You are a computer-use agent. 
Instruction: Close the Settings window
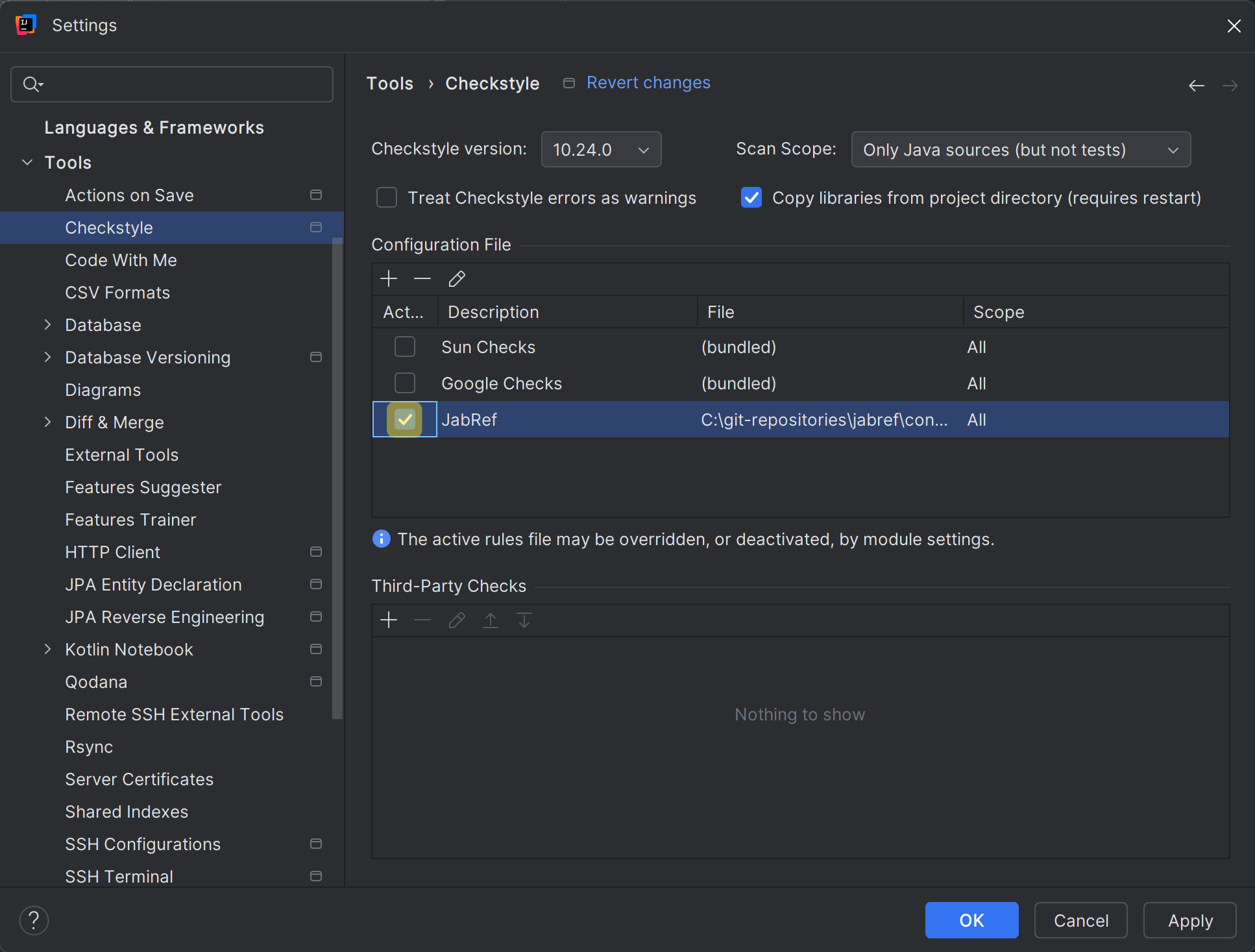(1234, 25)
